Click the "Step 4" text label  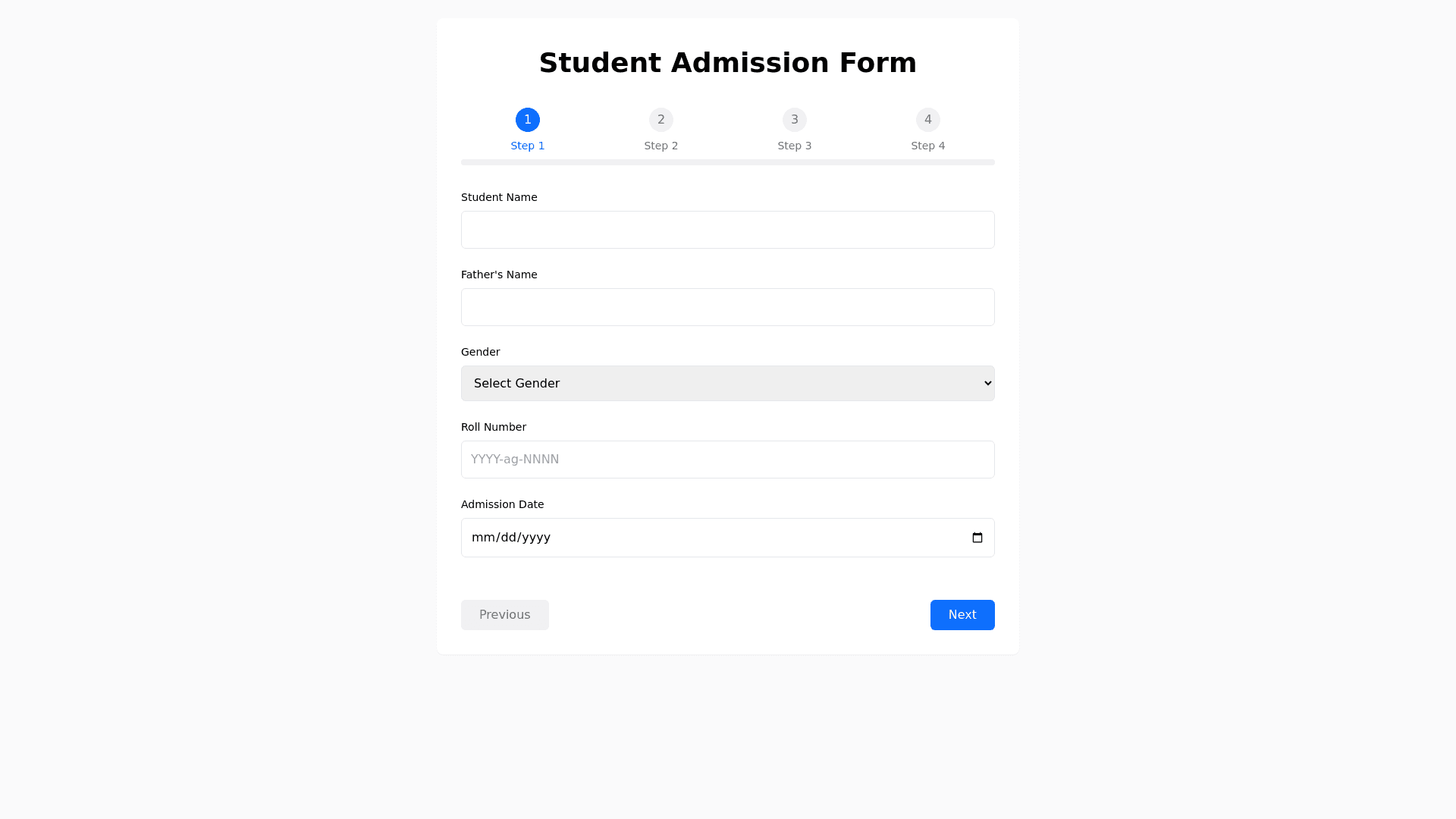click(x=928, y=146)
